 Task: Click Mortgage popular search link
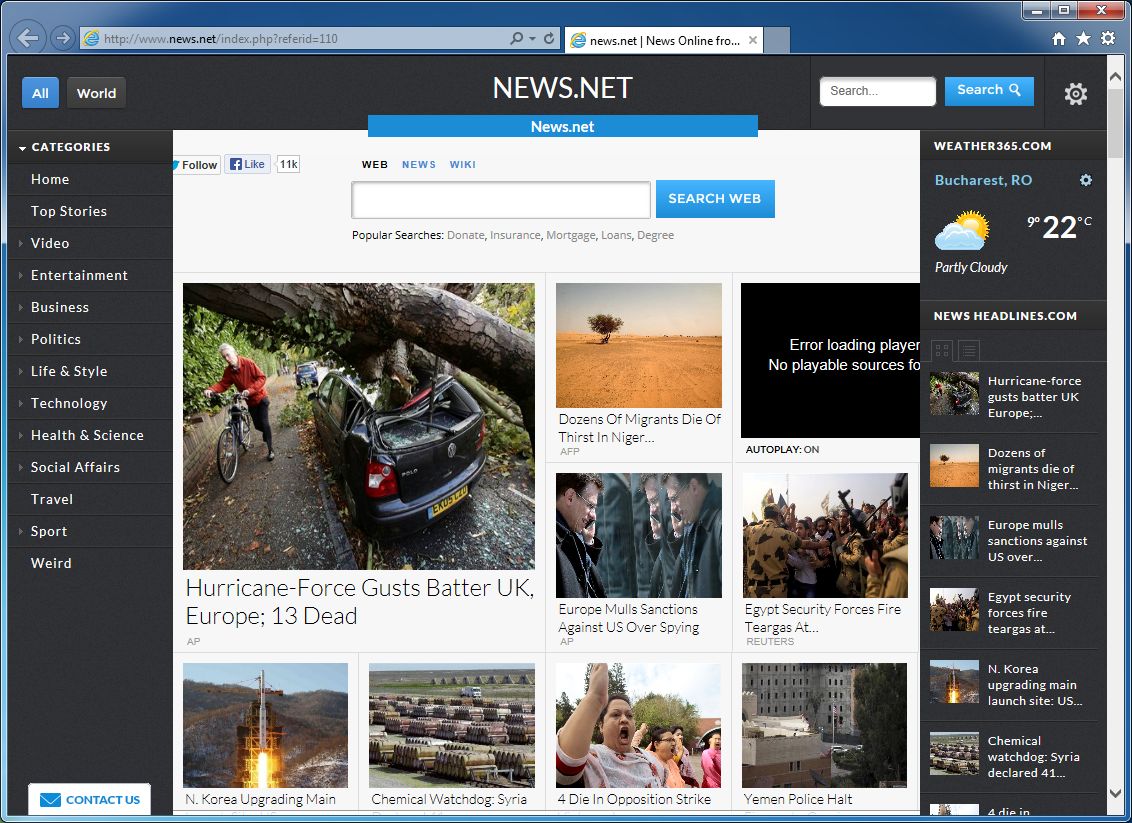[571, 235]
